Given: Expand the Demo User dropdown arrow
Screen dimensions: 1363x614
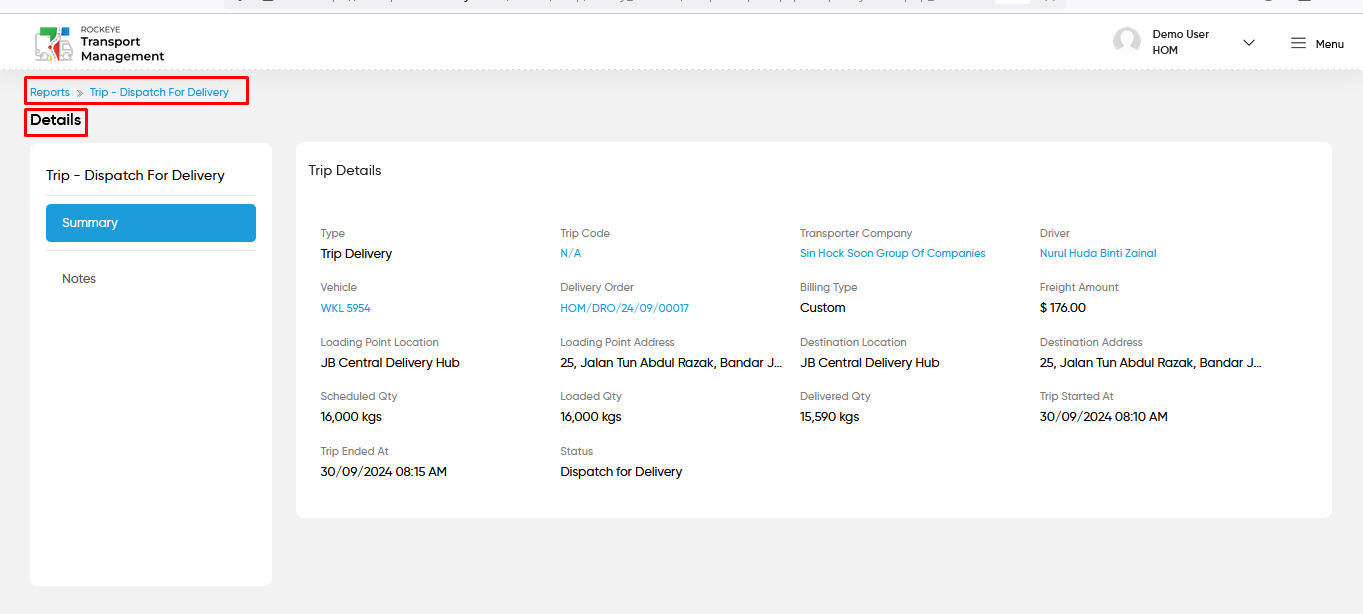Looking at the screenshot, I should (1248, 43).
